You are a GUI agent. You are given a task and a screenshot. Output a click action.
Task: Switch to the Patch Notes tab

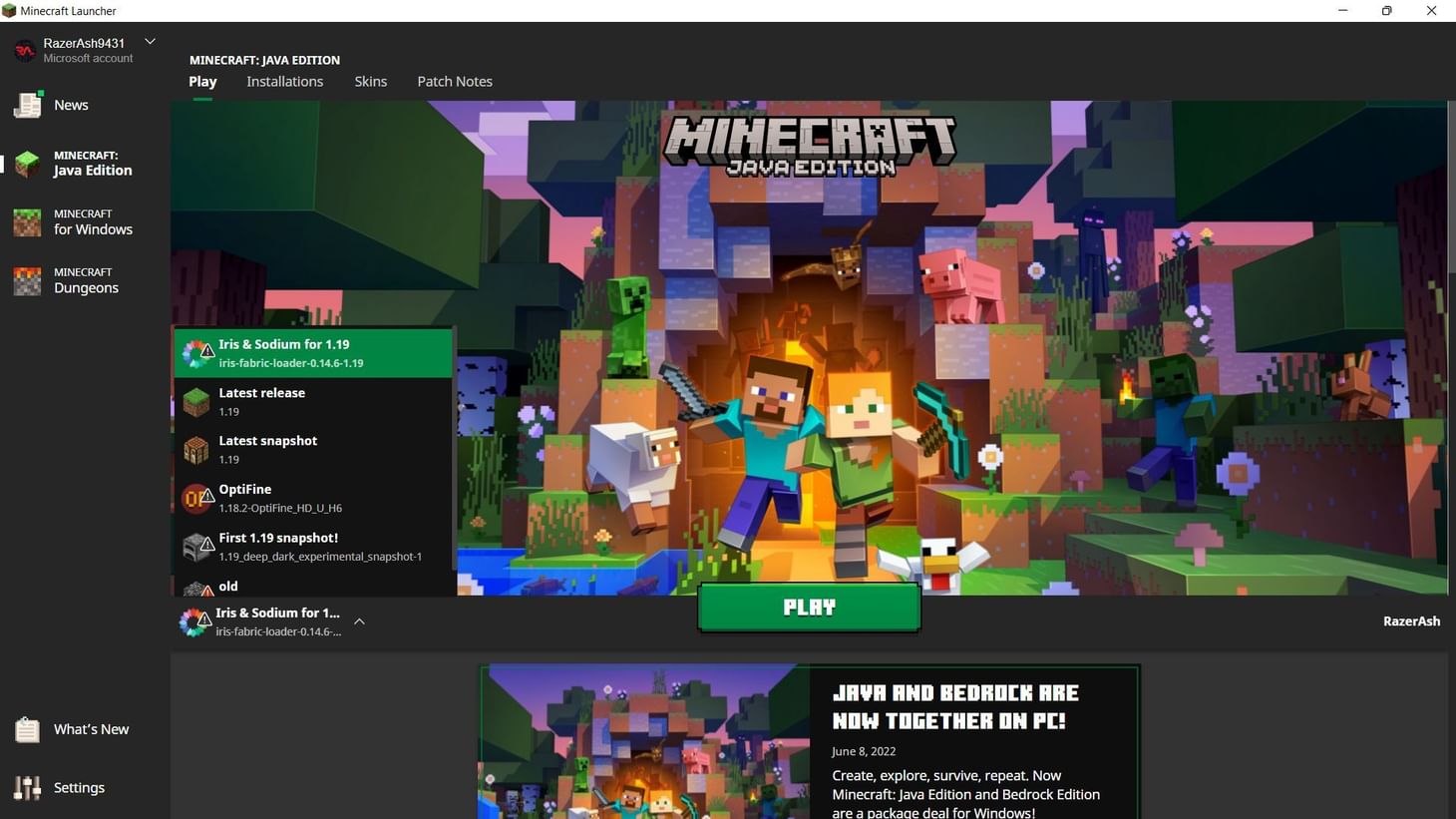tap(455, 81)
